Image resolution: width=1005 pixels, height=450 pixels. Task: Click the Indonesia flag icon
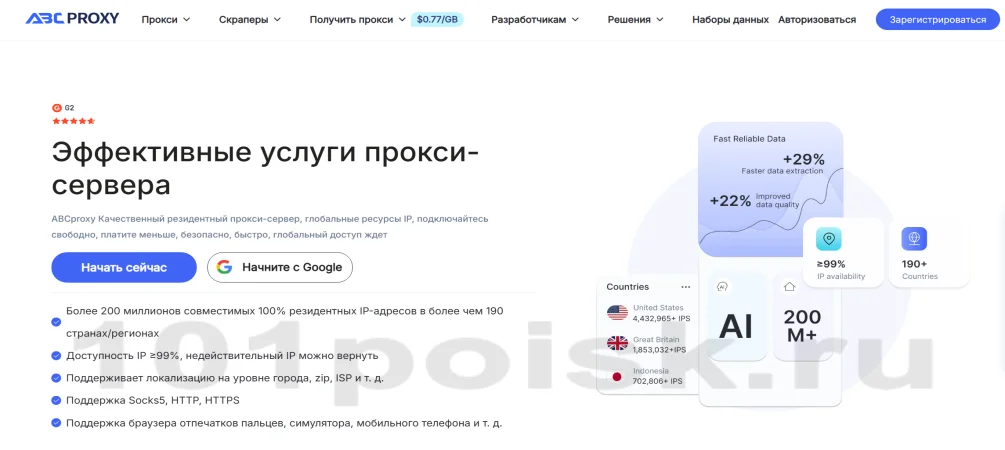coord(617,376)
